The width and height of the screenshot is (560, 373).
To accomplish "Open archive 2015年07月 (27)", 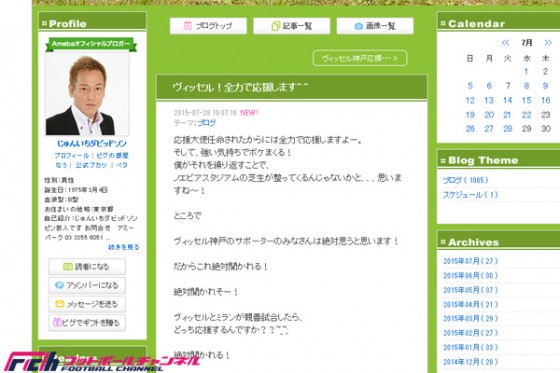I will (470, 261).
